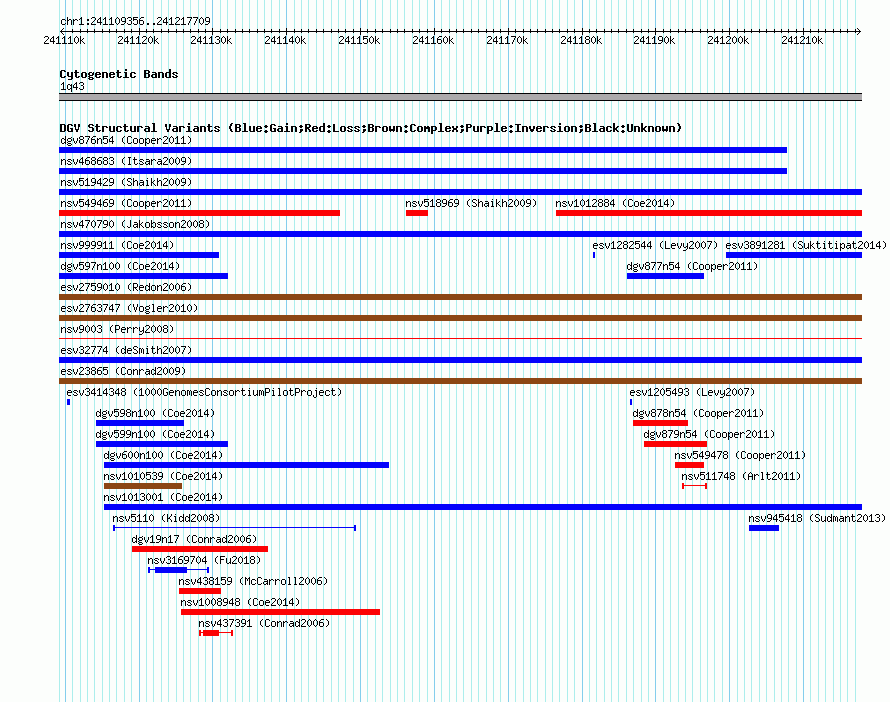Click the 241140k ruler tick label
Screen dimensions: 890x702
pos(286,40)
